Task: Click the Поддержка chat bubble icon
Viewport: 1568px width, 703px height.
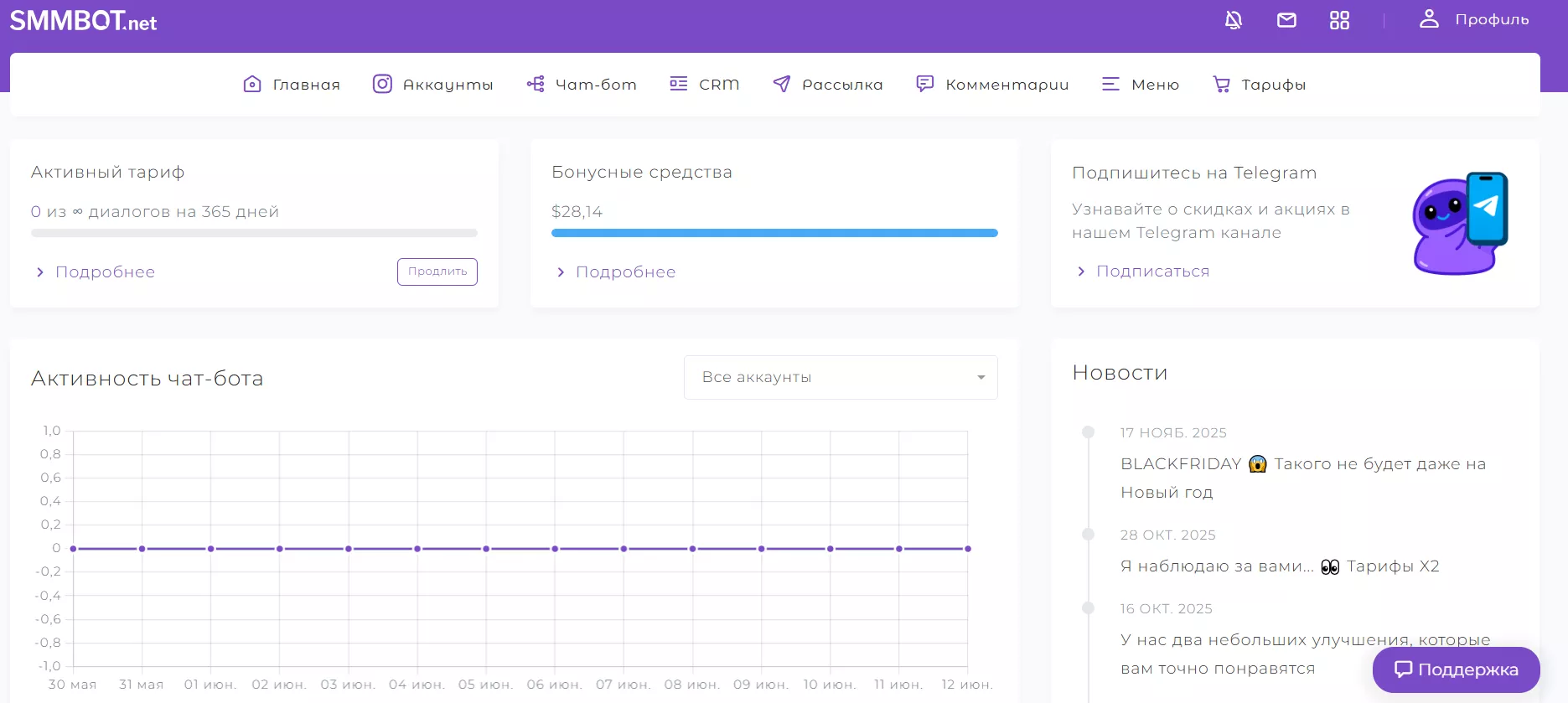Action: (1403, 669)
